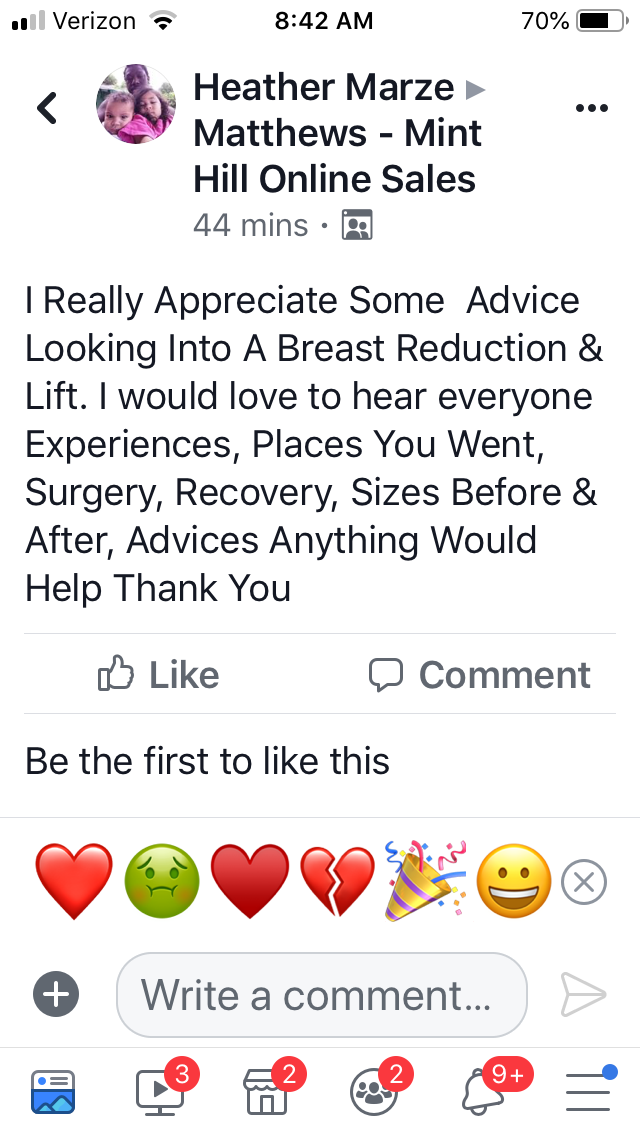This screenshot has height=1136, width=640.
Task: Open the Watch video tab
Action: point(161,1090)
